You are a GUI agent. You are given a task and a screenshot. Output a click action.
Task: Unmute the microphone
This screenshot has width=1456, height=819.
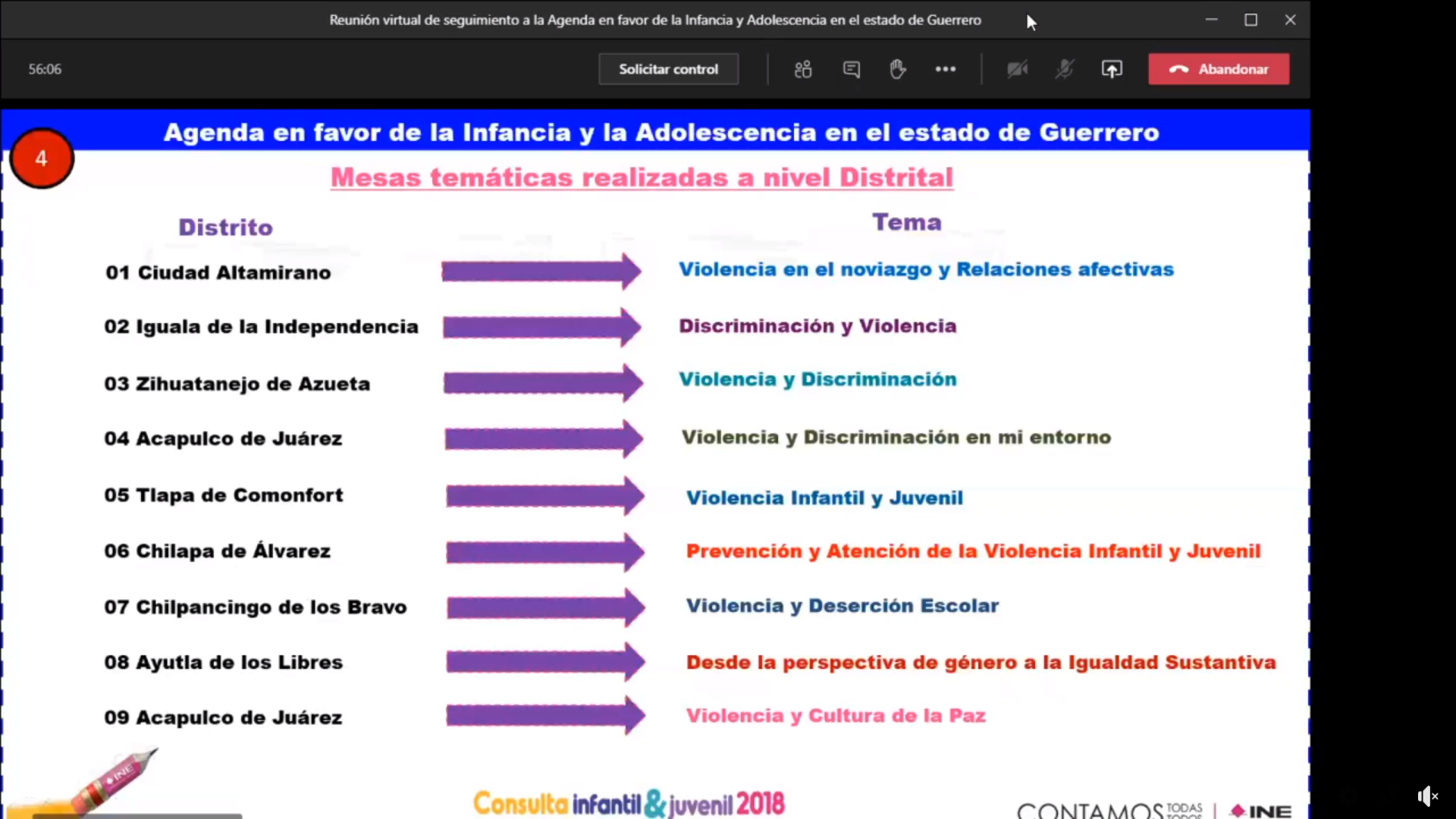click(1065, 69)
